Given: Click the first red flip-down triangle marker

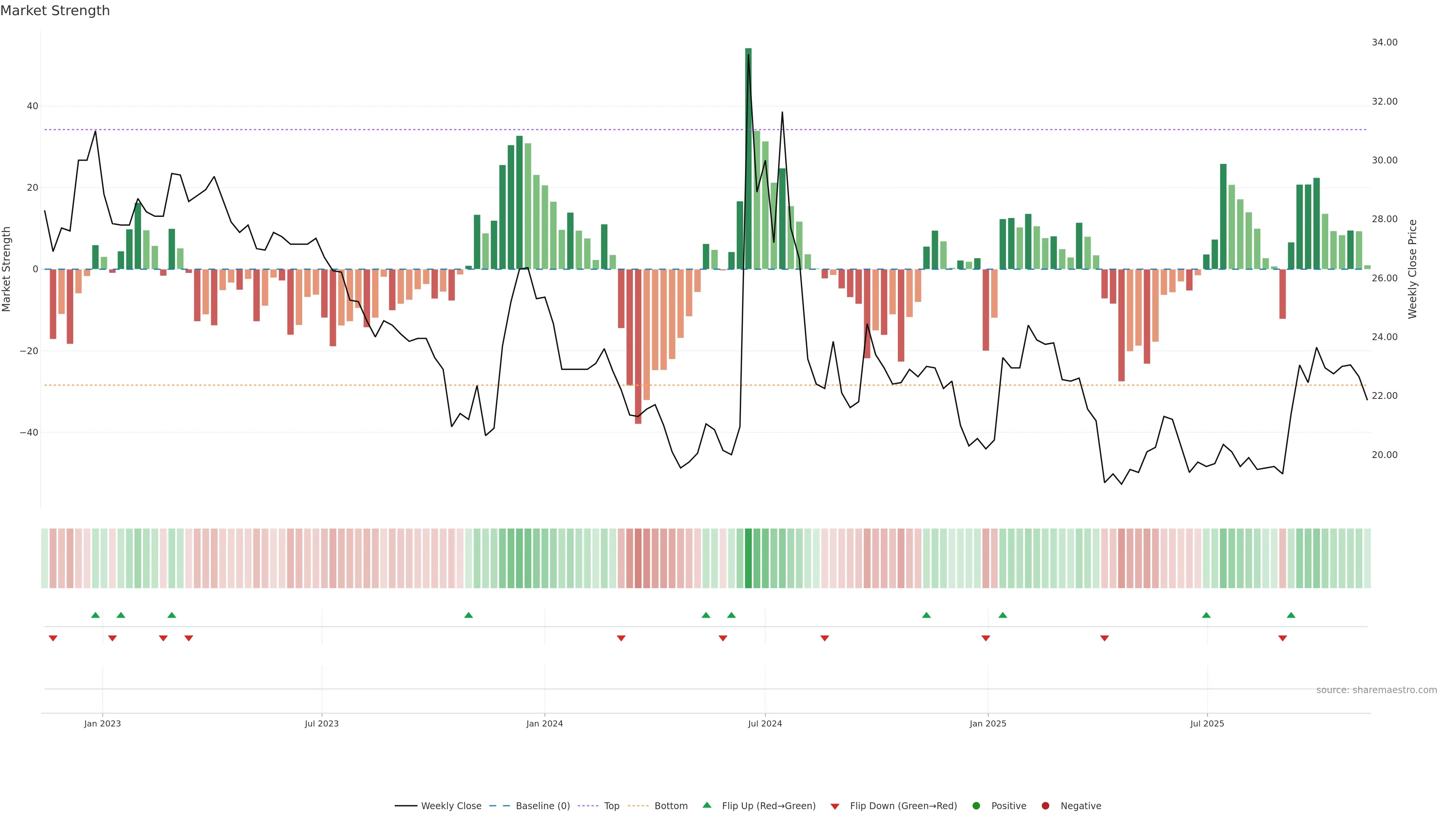Looking at the screenshot, I should [x=53, y=638].
